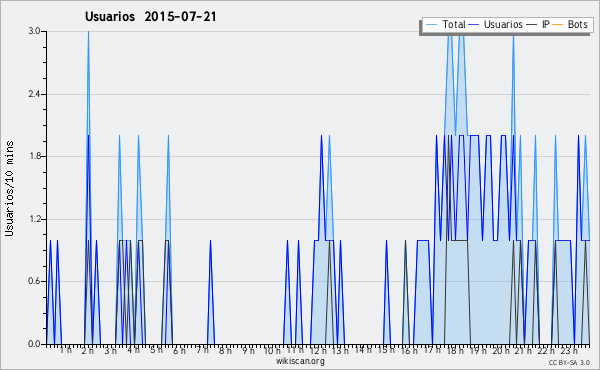The width and height of the screenshot is (600, 370).
Task: Click the y-axis value 3.0
Action: 34,31
